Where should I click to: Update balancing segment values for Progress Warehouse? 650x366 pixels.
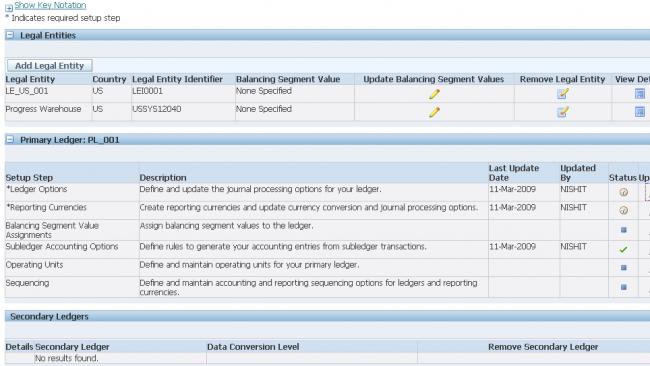point(434,112)
